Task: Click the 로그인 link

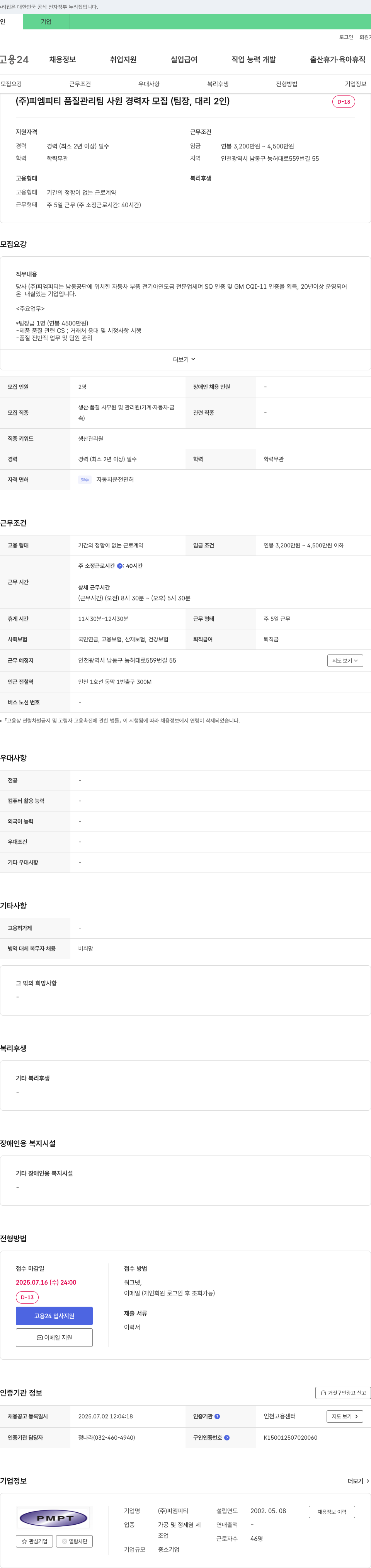Action: tap(346, 37)
